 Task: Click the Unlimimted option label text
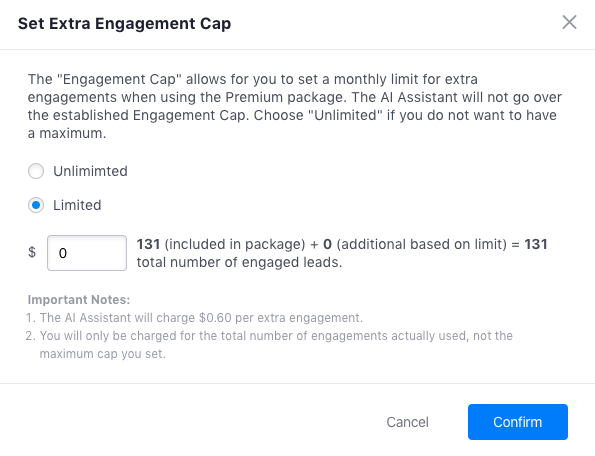pos(90,171)
